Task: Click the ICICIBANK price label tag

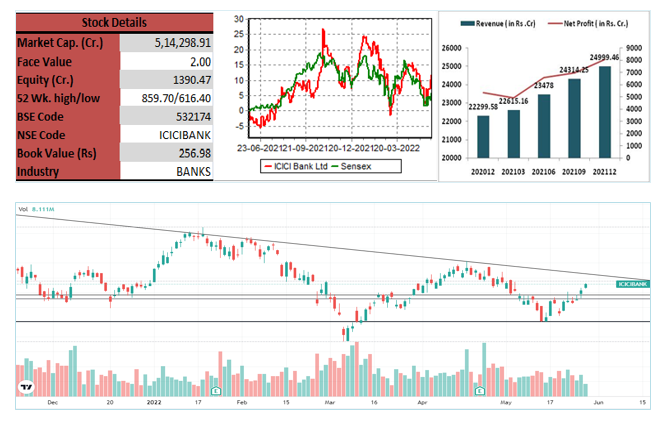Action: pyautogui.click(x=633, y=284)
